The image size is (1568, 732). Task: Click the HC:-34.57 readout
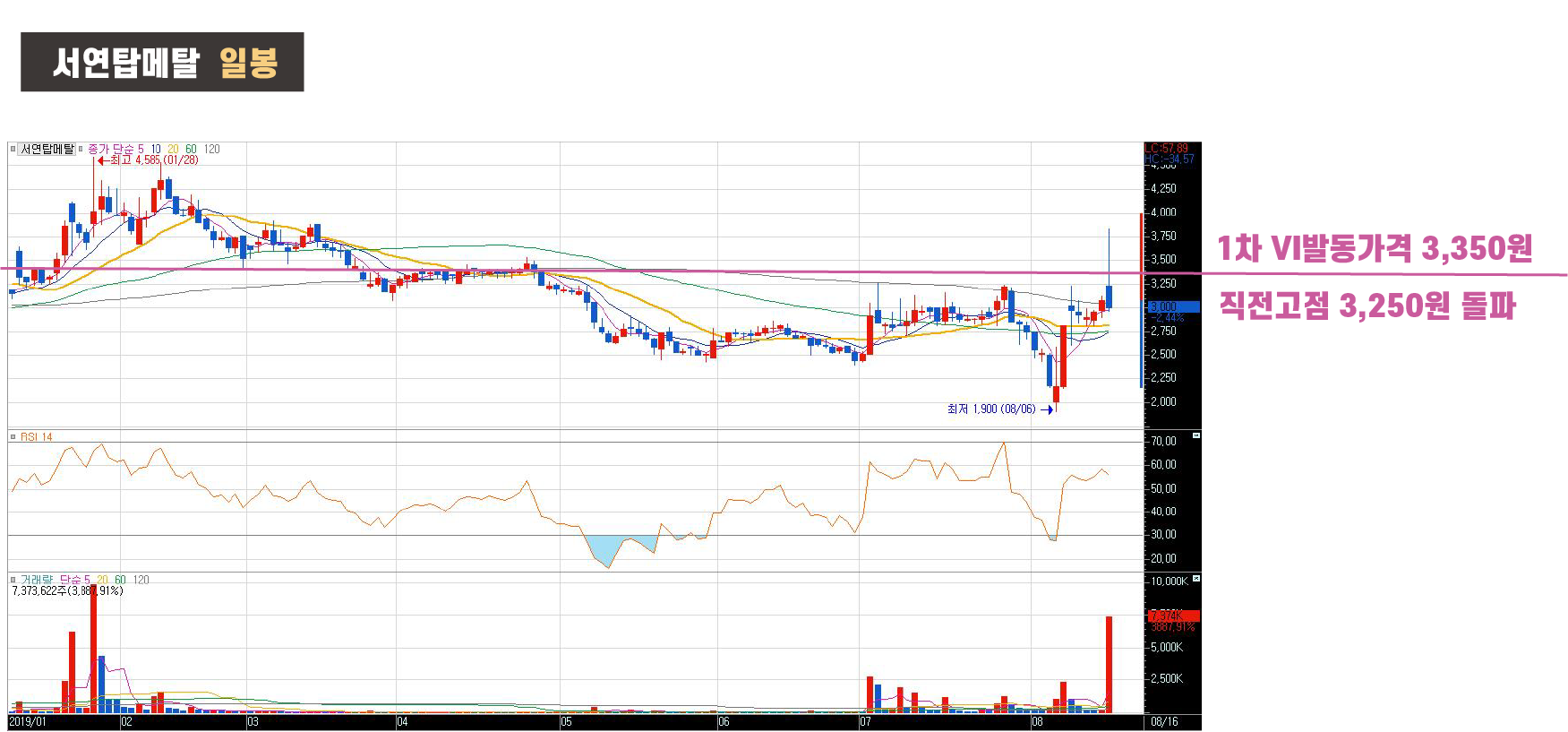tap(1169, 159)
